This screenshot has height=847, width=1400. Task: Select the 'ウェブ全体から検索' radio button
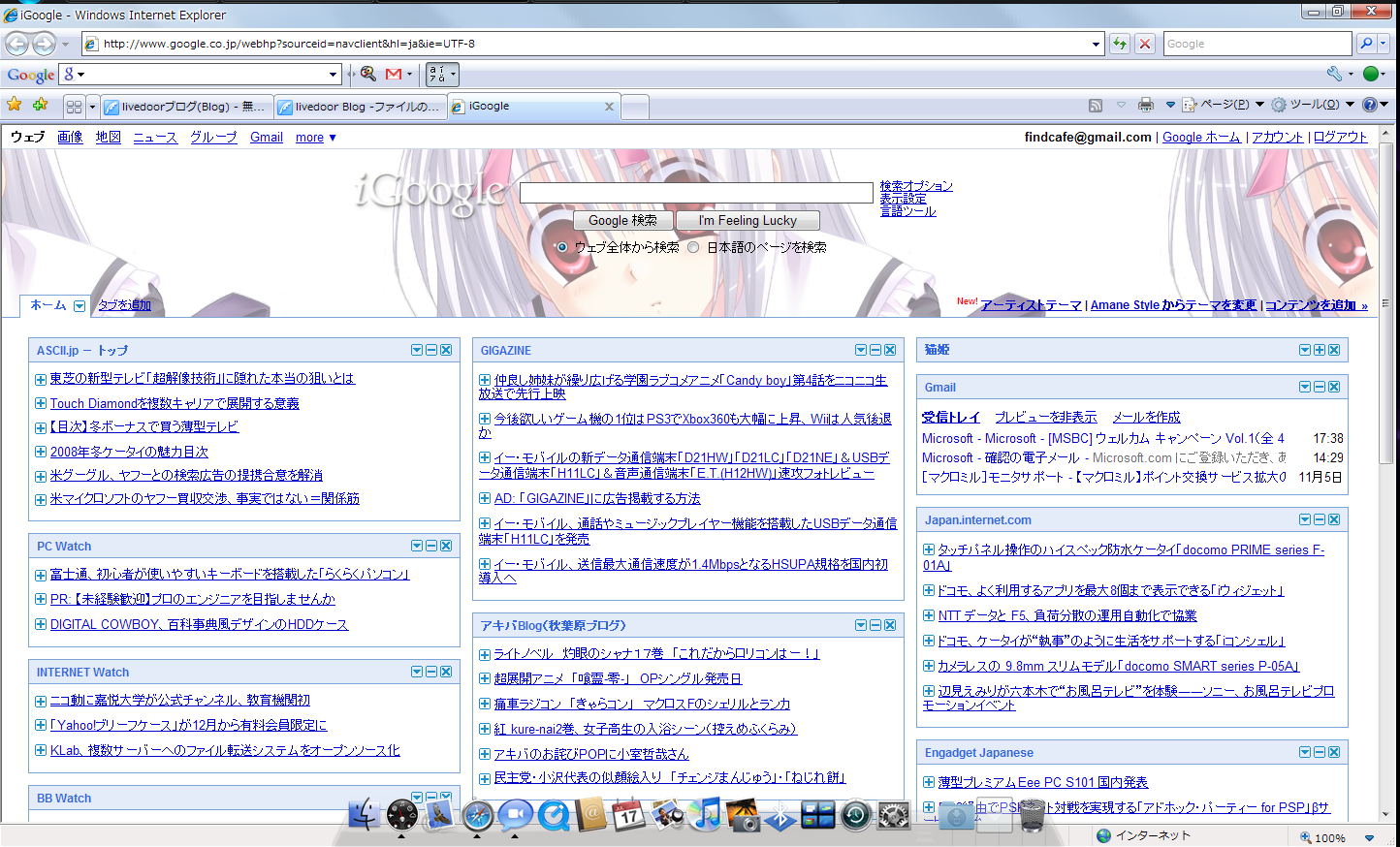562,247
